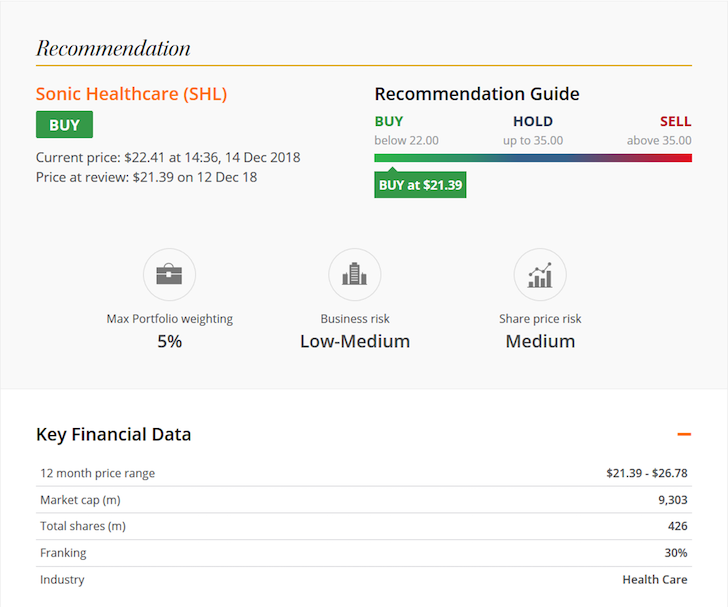Click the 'up to 35.00' threshold text
The width and height of the screenshot is (728, 607).
click(533, 140)
